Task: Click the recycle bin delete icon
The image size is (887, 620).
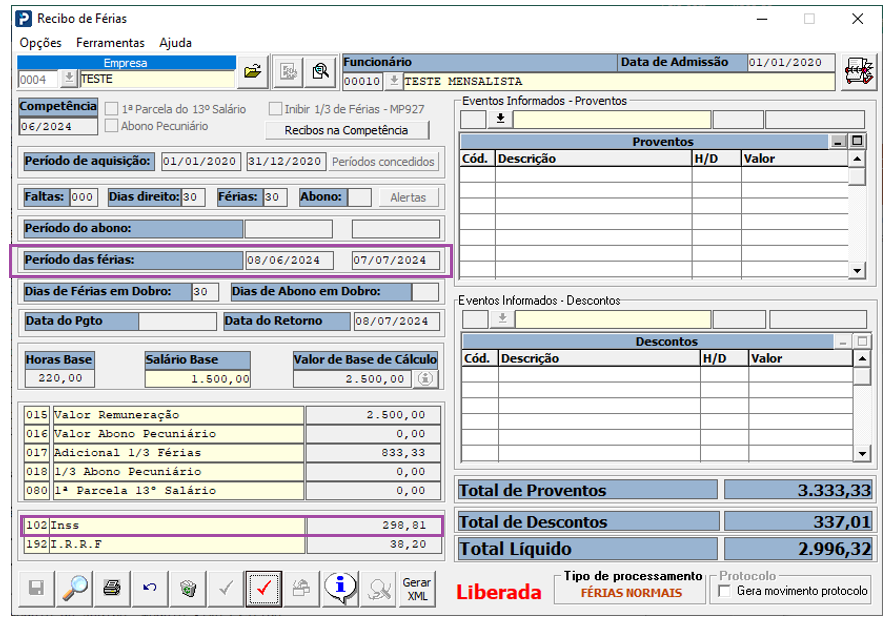Action: (x=188, y=588)
